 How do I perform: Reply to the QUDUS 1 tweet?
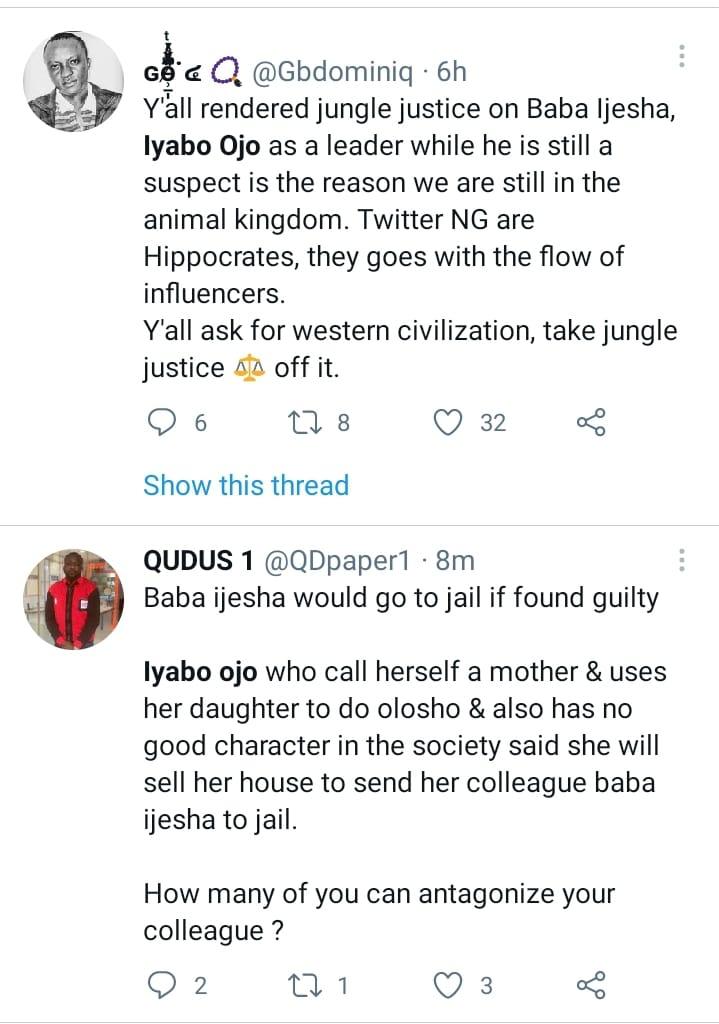pos(162,985)
